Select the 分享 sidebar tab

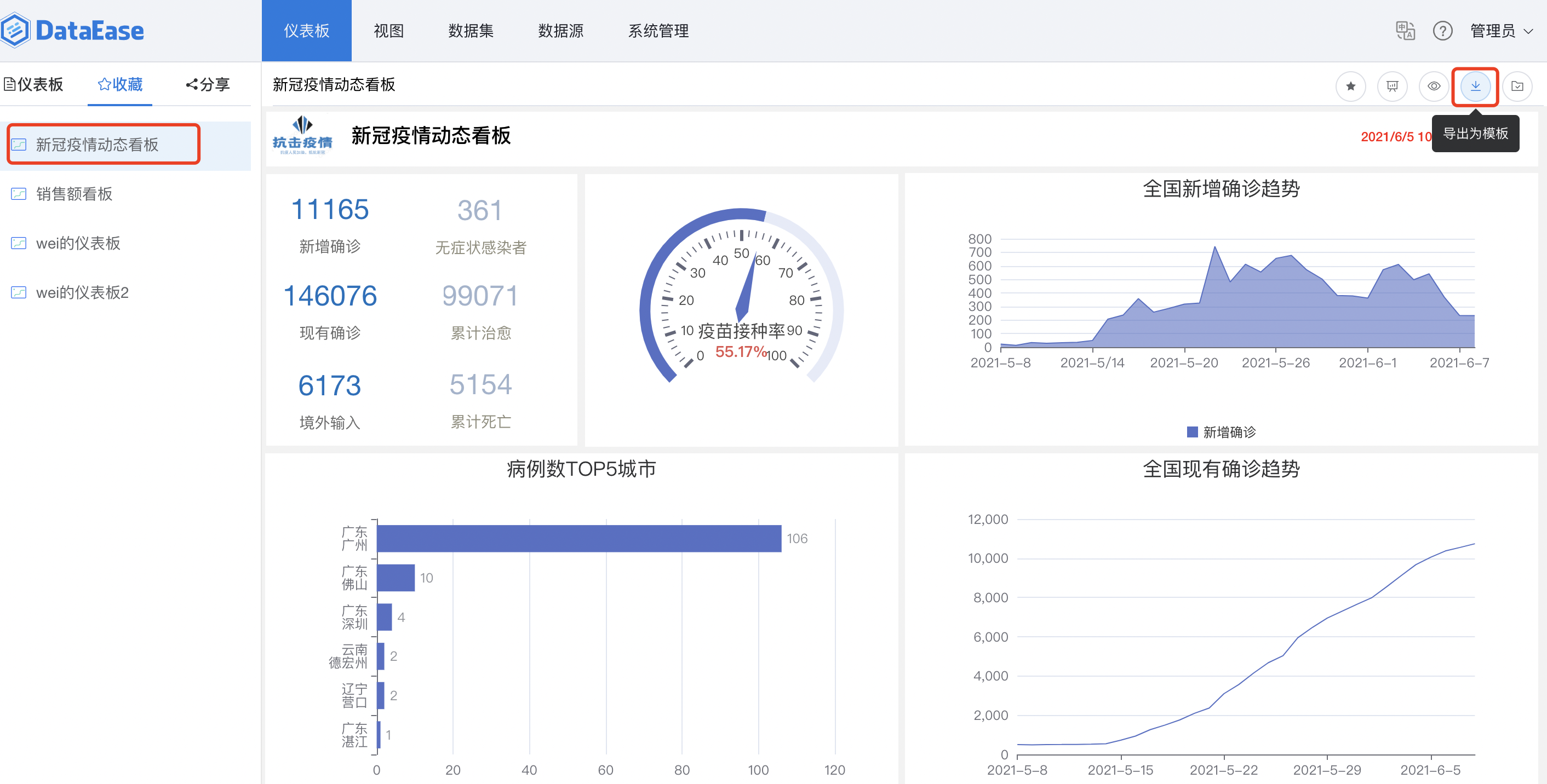click(208, 85)
